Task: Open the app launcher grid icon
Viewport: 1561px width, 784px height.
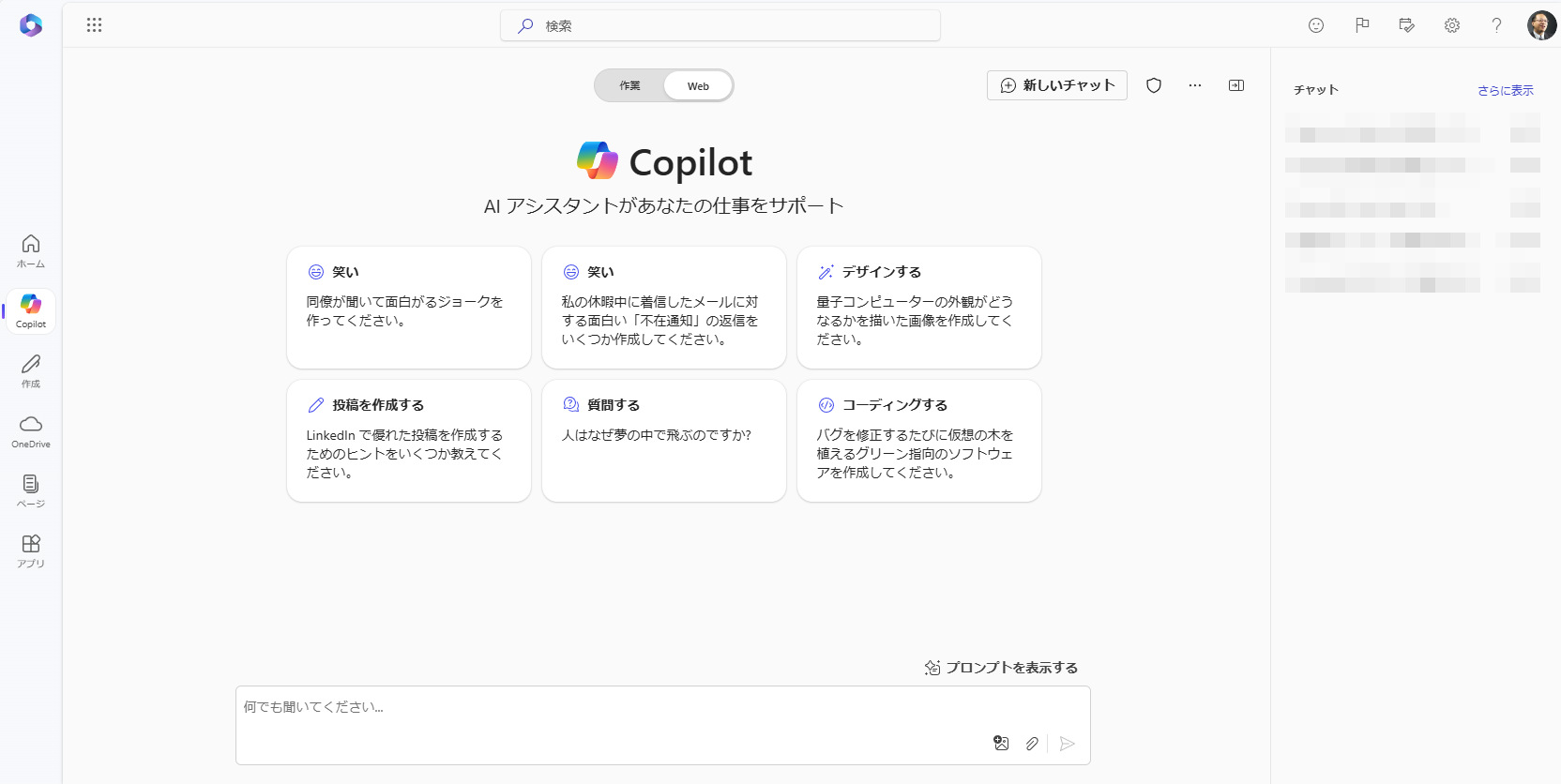Action: click(x=94, y=25)
